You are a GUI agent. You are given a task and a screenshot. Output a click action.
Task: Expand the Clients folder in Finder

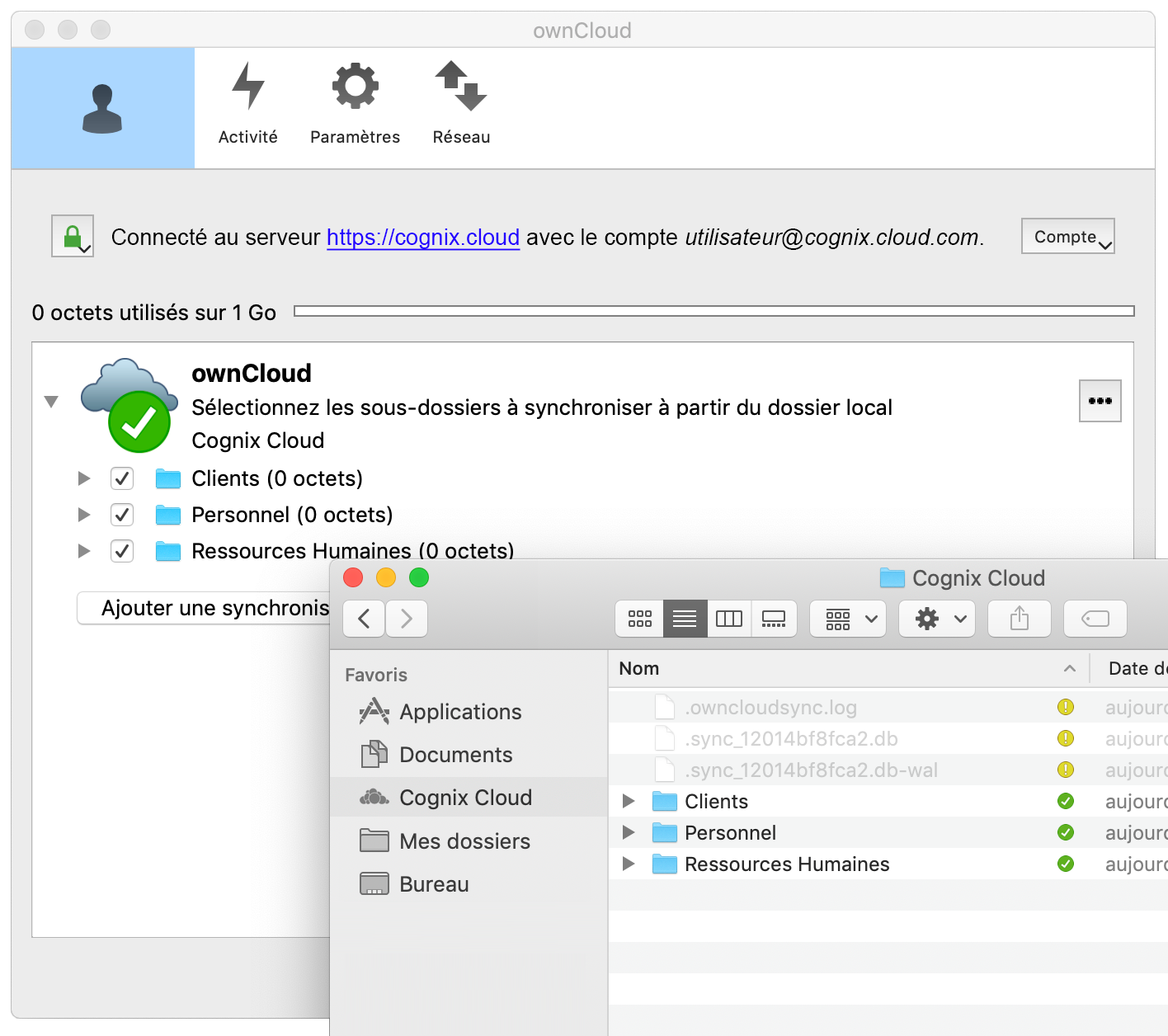tap(629, 801)
